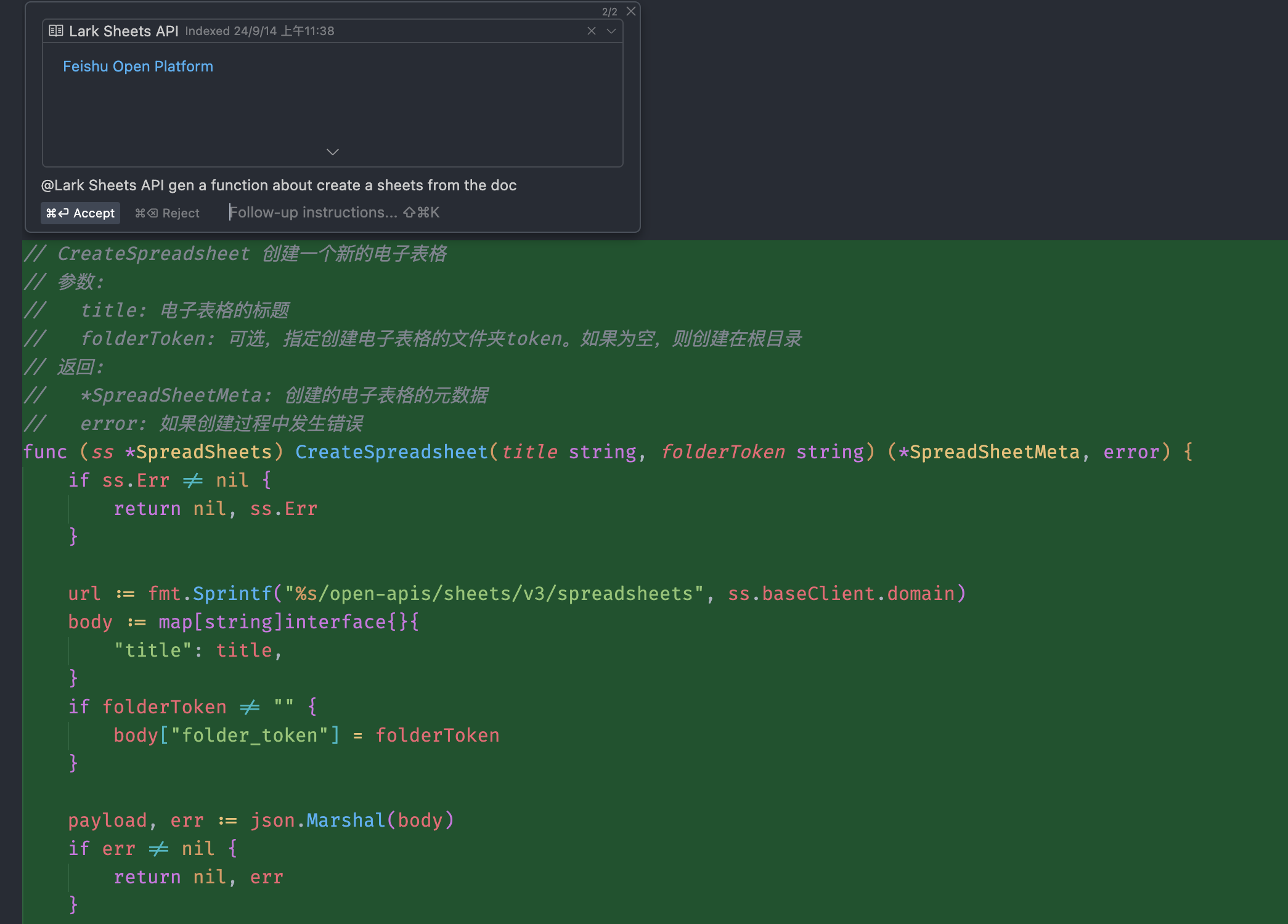Screen dimensions: 1288x924
Task: Click the body["folder_token"] assignment line
Action: 306,736
